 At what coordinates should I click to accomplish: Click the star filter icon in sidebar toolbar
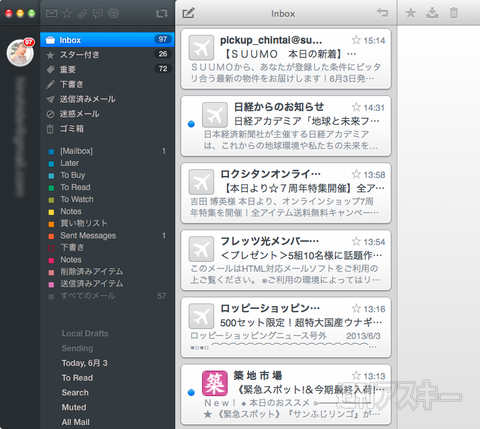[x=67, y=13]
